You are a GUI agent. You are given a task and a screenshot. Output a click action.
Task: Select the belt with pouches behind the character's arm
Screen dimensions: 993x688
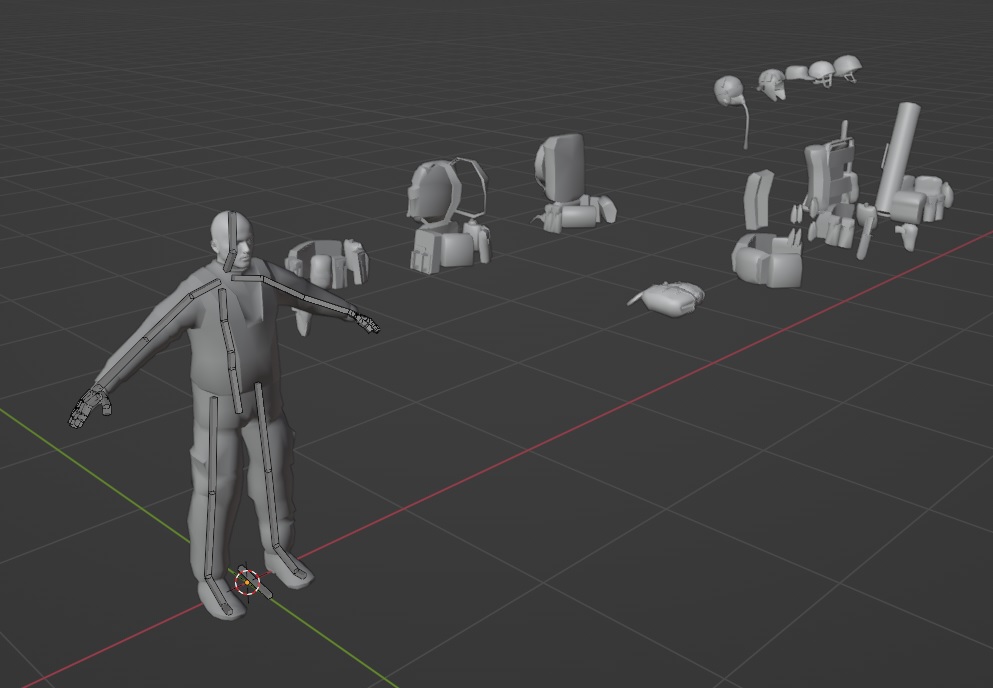pyautogui.click(x=326, y=264)
